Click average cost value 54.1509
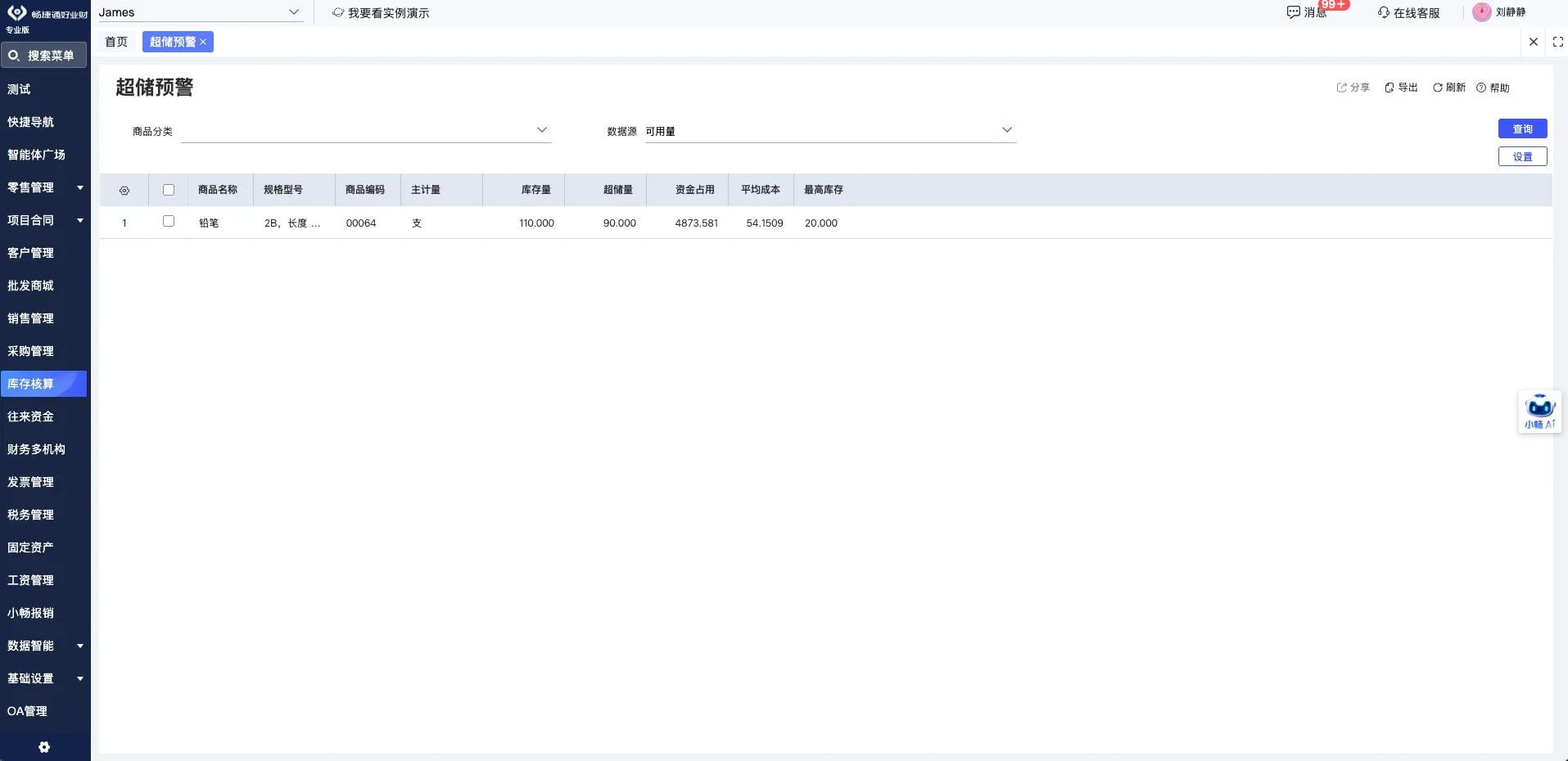Image resolution: width=1568 pixels, height=761 pixels. pos(765,223)
